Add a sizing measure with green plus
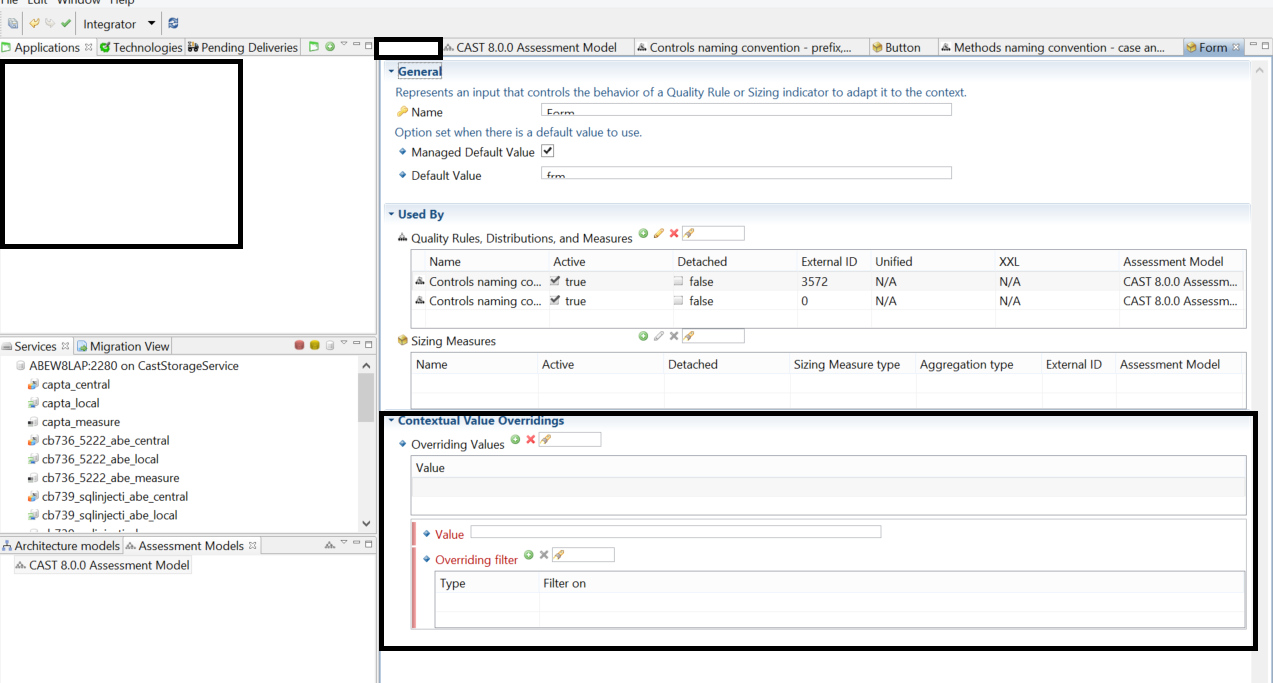Image resolution: width=1273 pixels, height=683 pixels. 643,336
